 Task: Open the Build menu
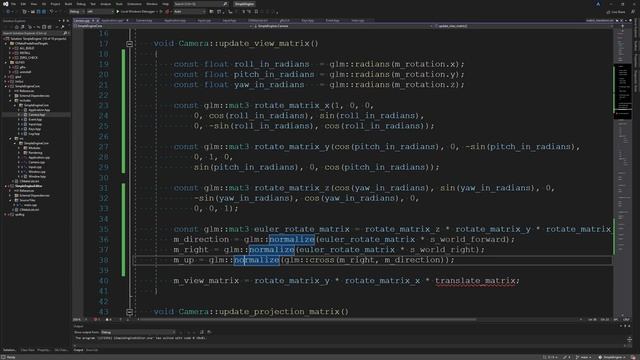[x=68, y=4]
